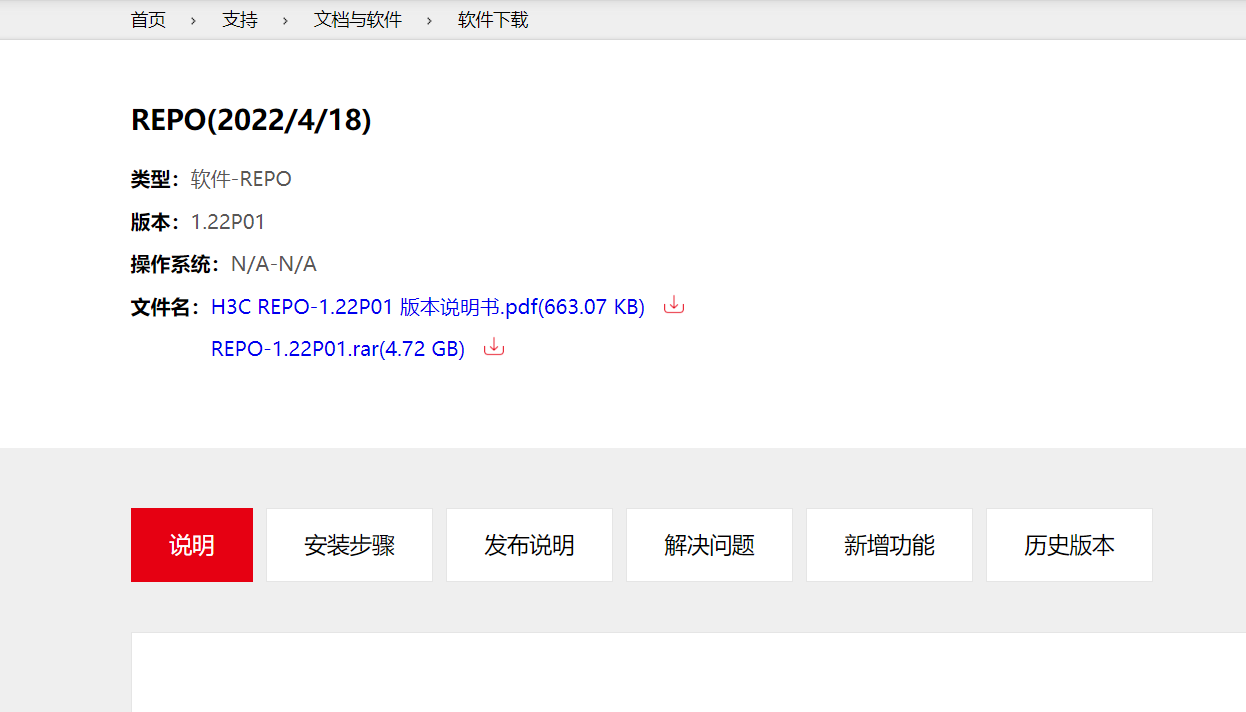Click download icon next to 版本说明书.pdf
This screenshot has width=1246, height=712.
point(674,305)
